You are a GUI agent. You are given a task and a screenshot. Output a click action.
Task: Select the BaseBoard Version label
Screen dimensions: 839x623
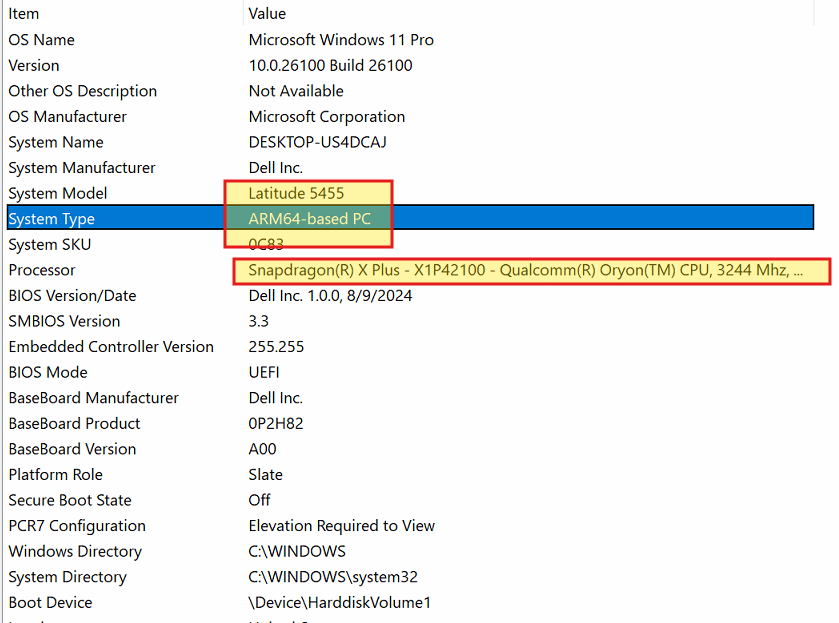click(x=72, y=449)
